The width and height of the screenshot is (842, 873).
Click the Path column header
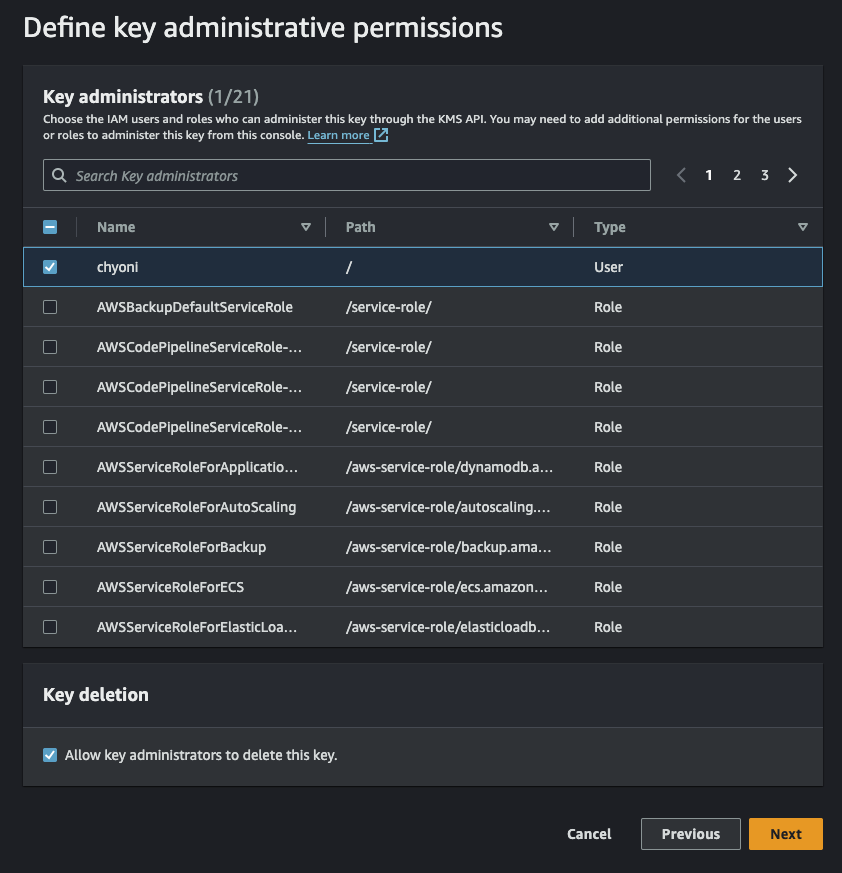point(360,227)
